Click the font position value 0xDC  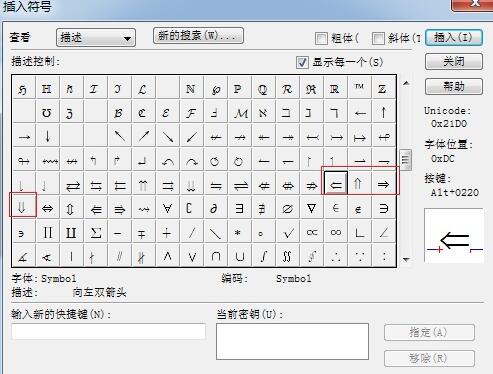[x=443, y=158]
